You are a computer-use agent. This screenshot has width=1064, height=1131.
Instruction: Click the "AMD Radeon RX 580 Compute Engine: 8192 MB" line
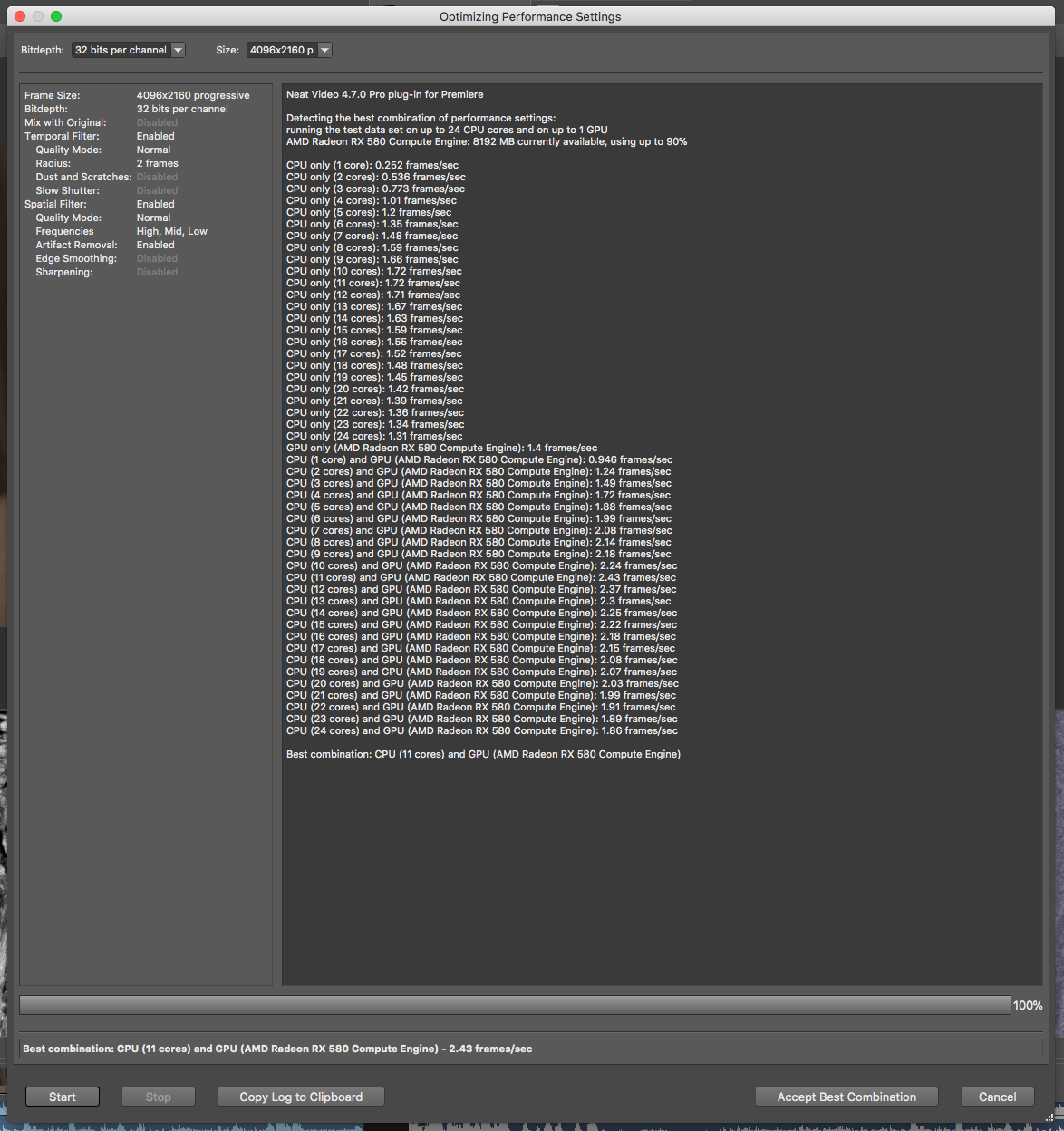(x=487, y=141)
